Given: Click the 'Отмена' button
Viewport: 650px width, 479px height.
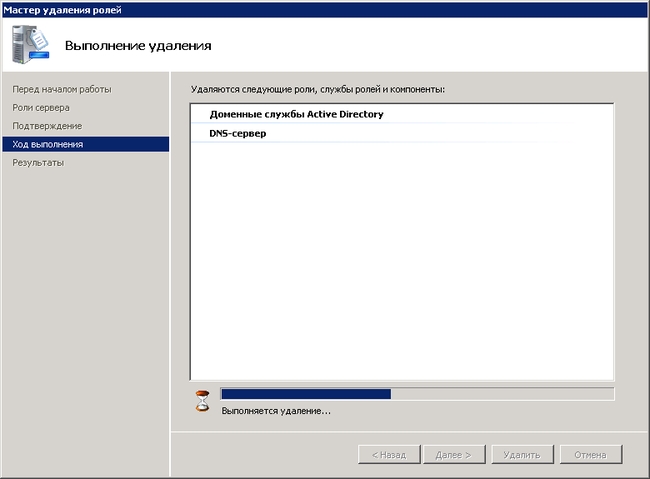Looking at the screenshot, I should pos(590,455).
